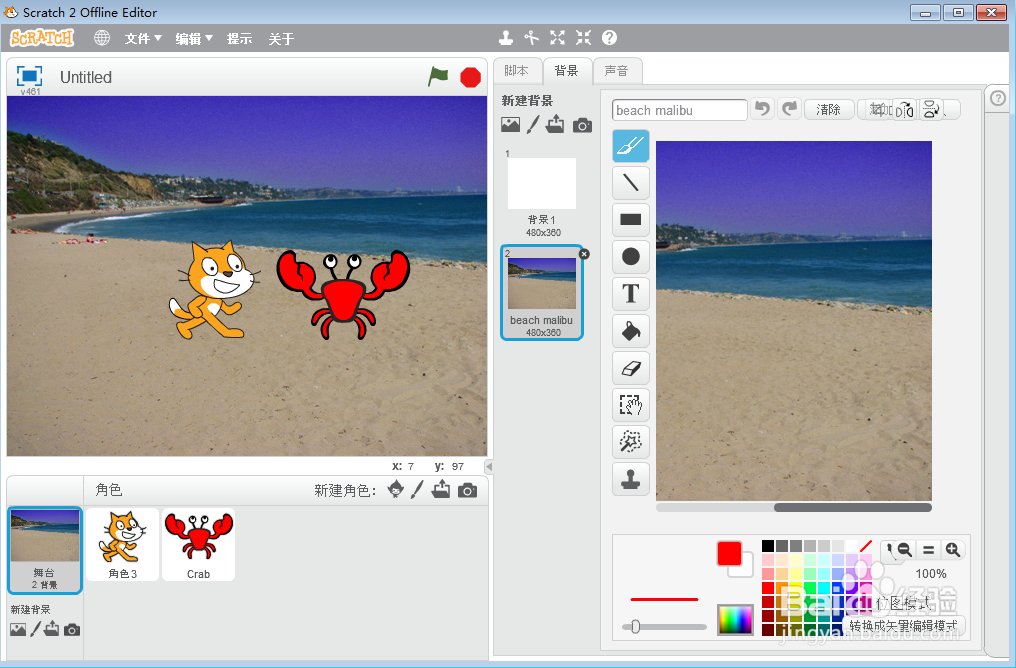Pick the black color swatch
Image resolution: width=1016 pixels, height=668 pixels.
pyautogui.click(x=768, y=546)
